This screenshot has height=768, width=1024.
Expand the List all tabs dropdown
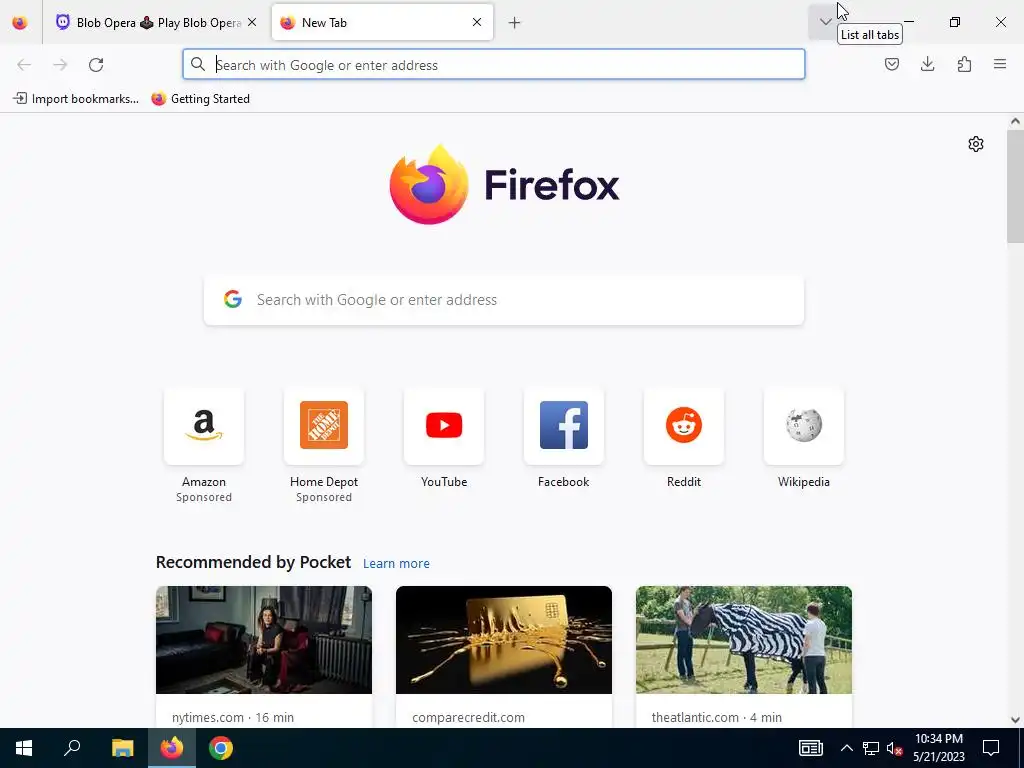tap(825, 22)
